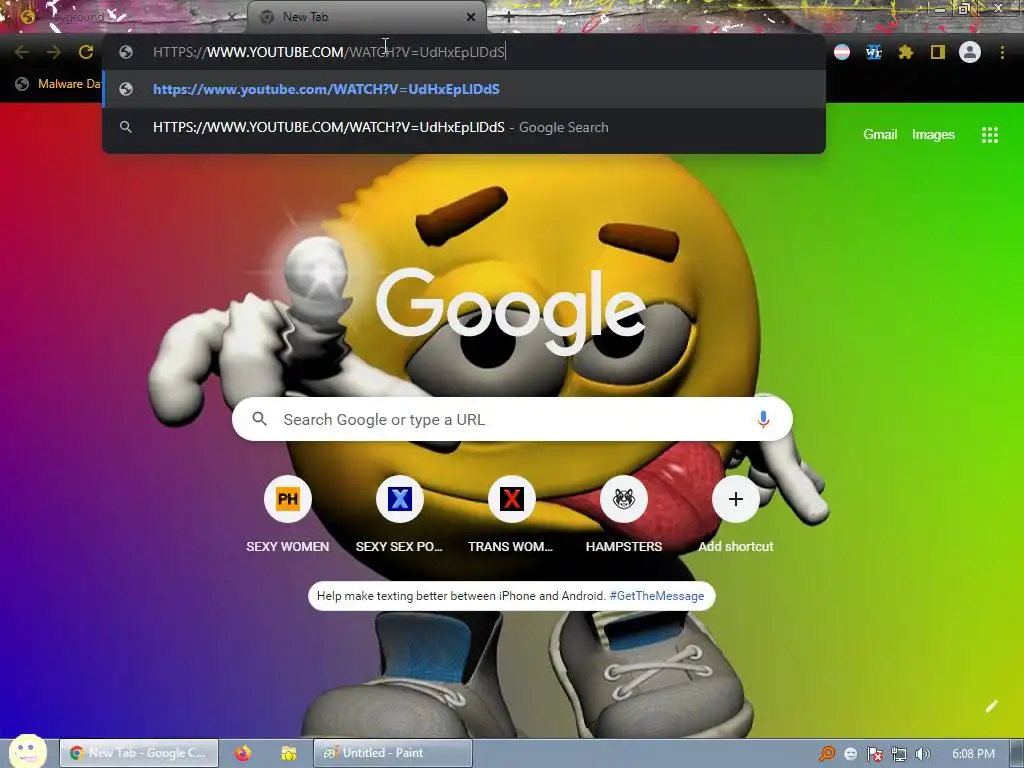Open the Gmail link
The image size is (1024, 768).
(880, 135)
